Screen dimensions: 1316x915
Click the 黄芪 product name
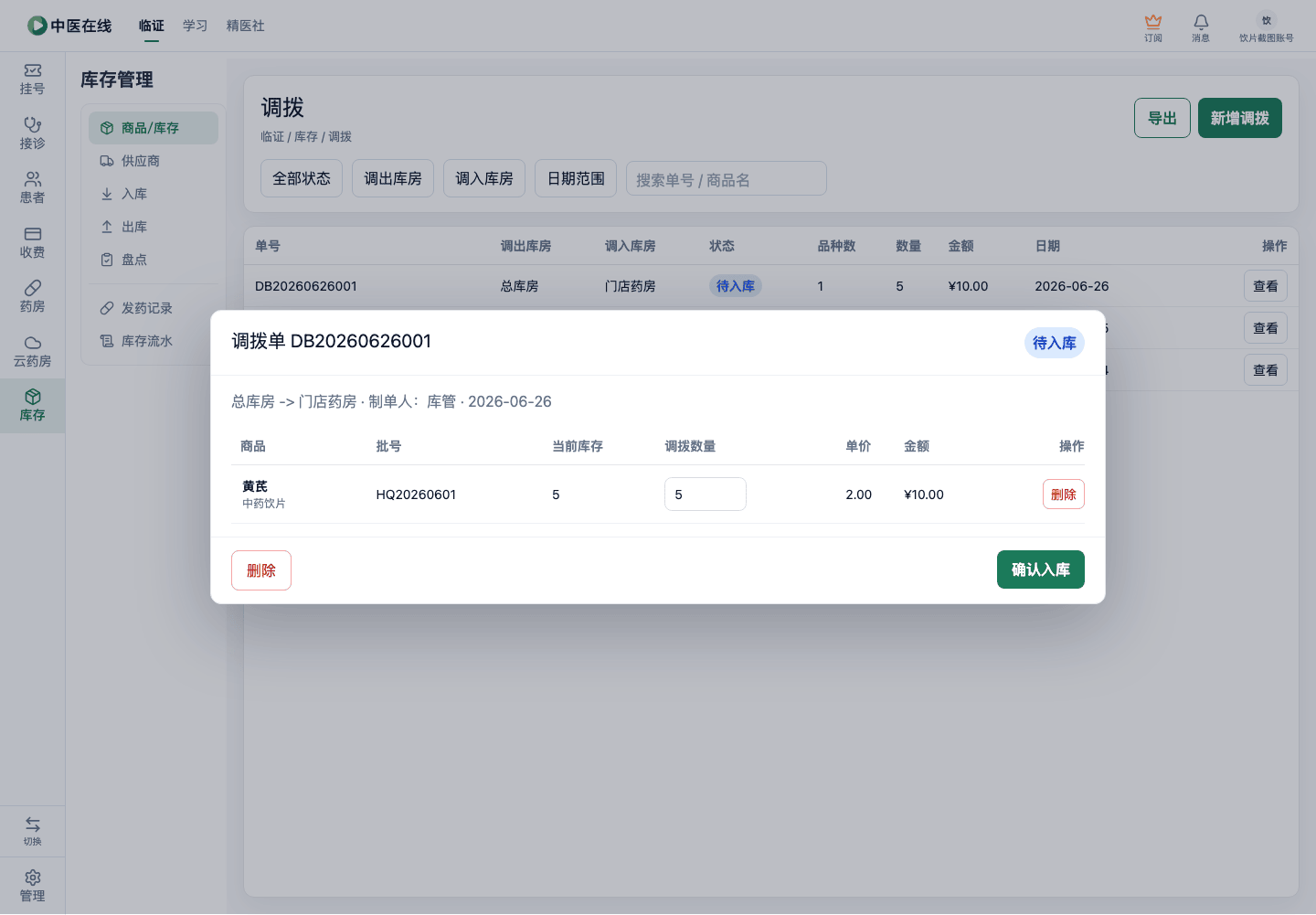click(255, 486)
